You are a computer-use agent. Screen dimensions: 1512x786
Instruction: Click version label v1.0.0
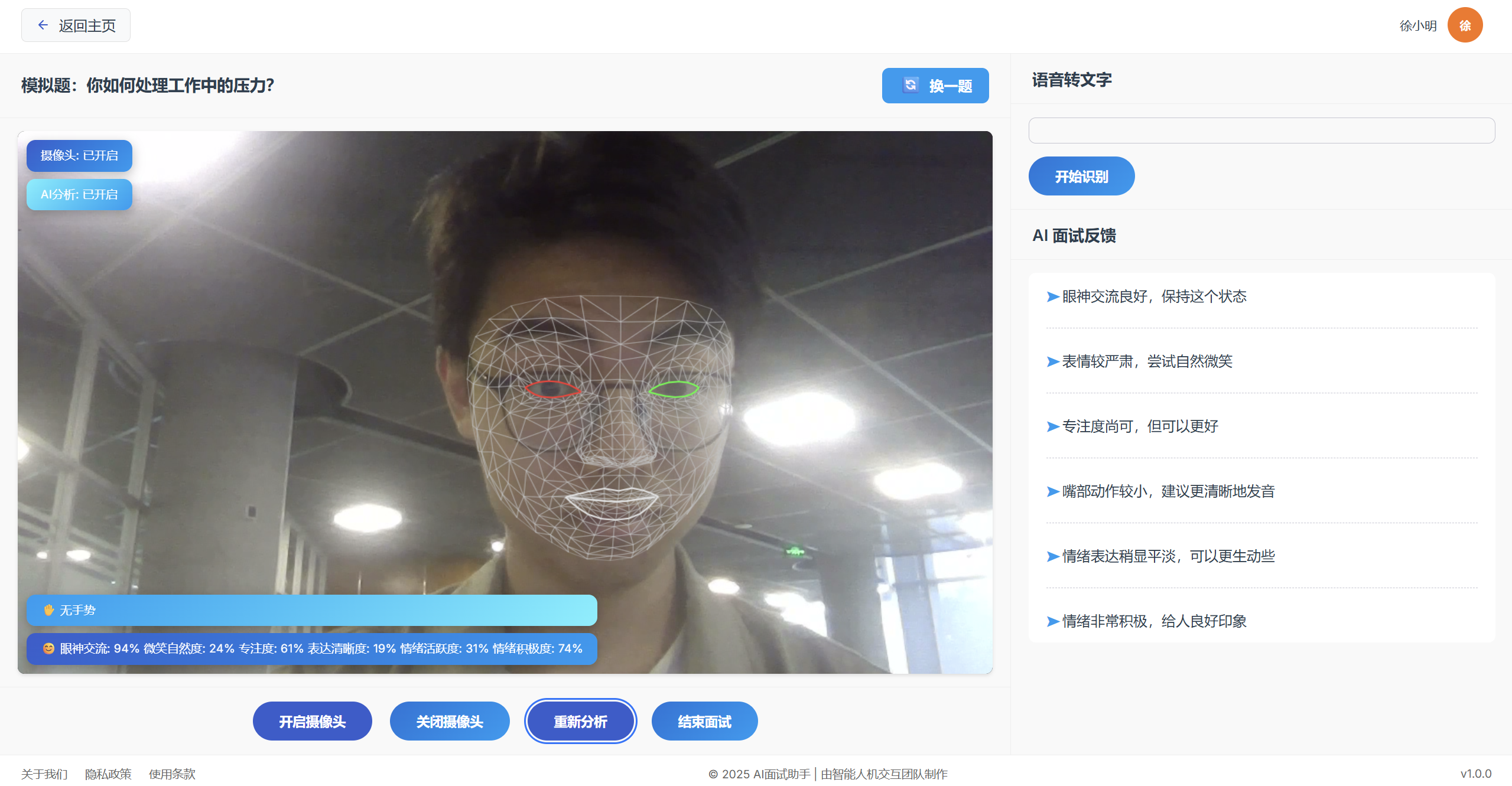1475,774
